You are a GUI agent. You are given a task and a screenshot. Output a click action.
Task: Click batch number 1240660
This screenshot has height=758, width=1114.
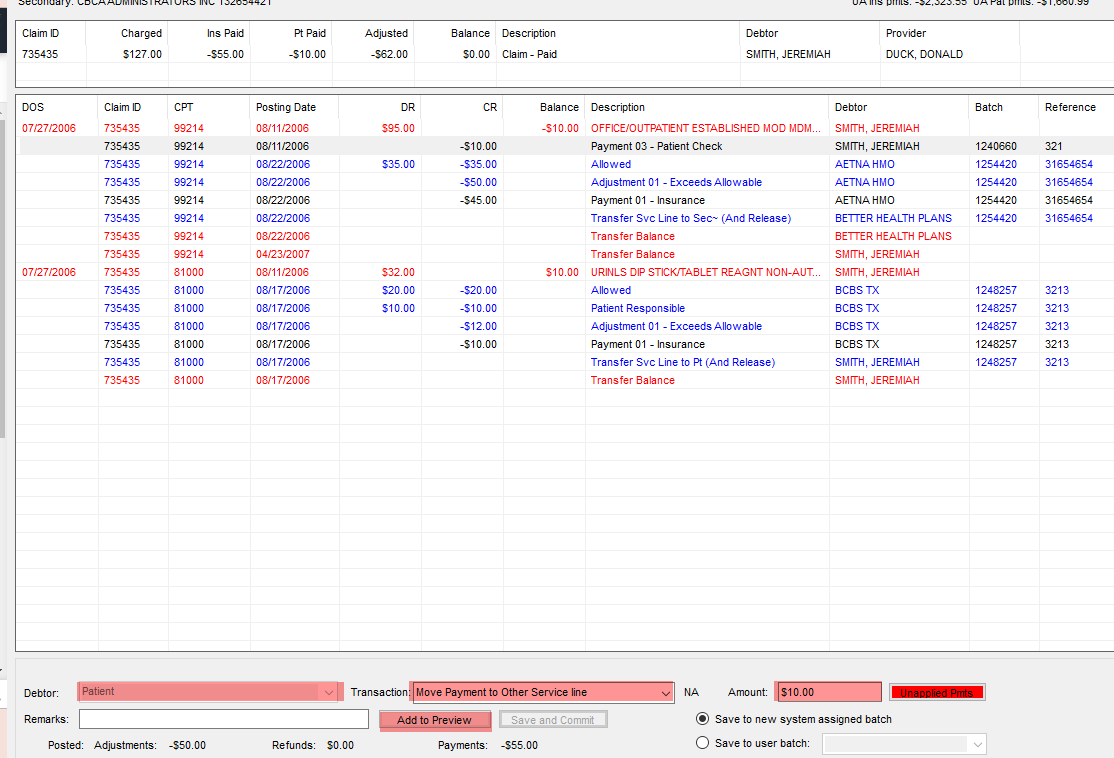point(995,146)
